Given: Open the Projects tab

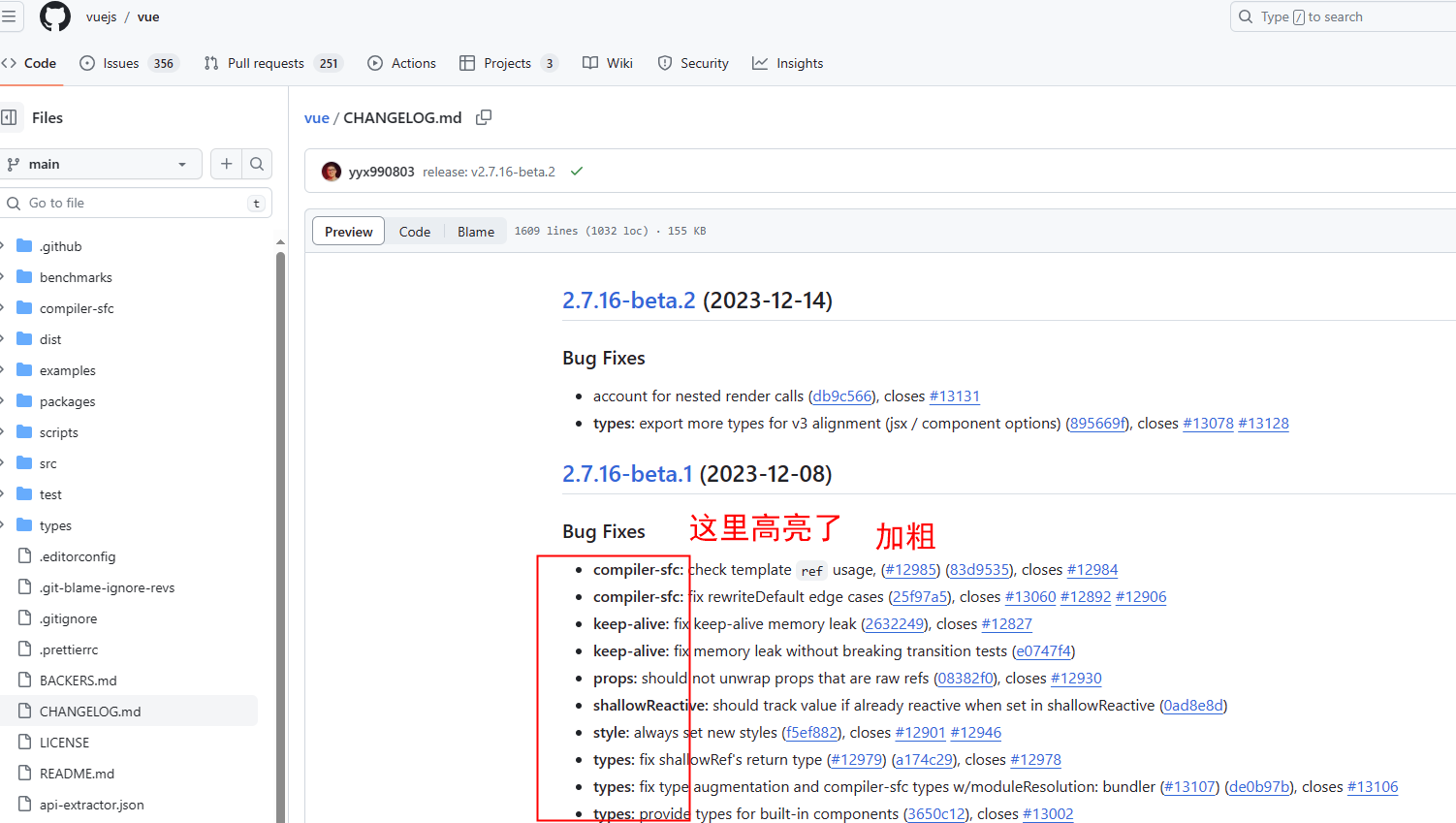Looking at the screenshot, I should [x=508, y=63].
